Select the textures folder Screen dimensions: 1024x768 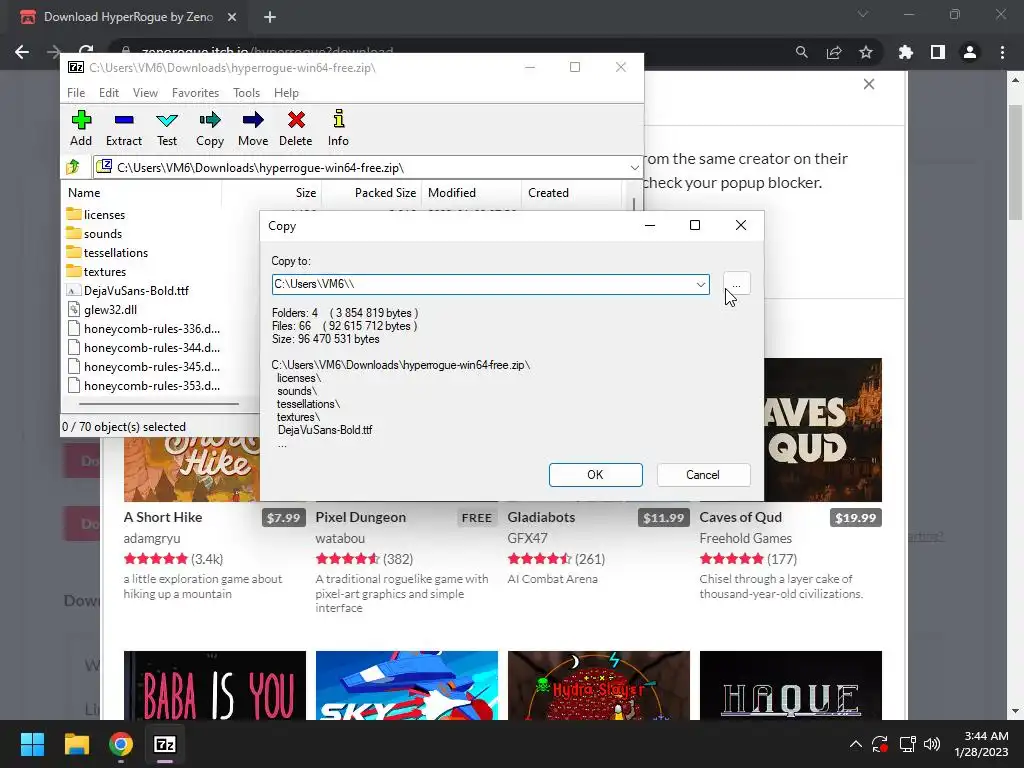click(x=96, y=272)
